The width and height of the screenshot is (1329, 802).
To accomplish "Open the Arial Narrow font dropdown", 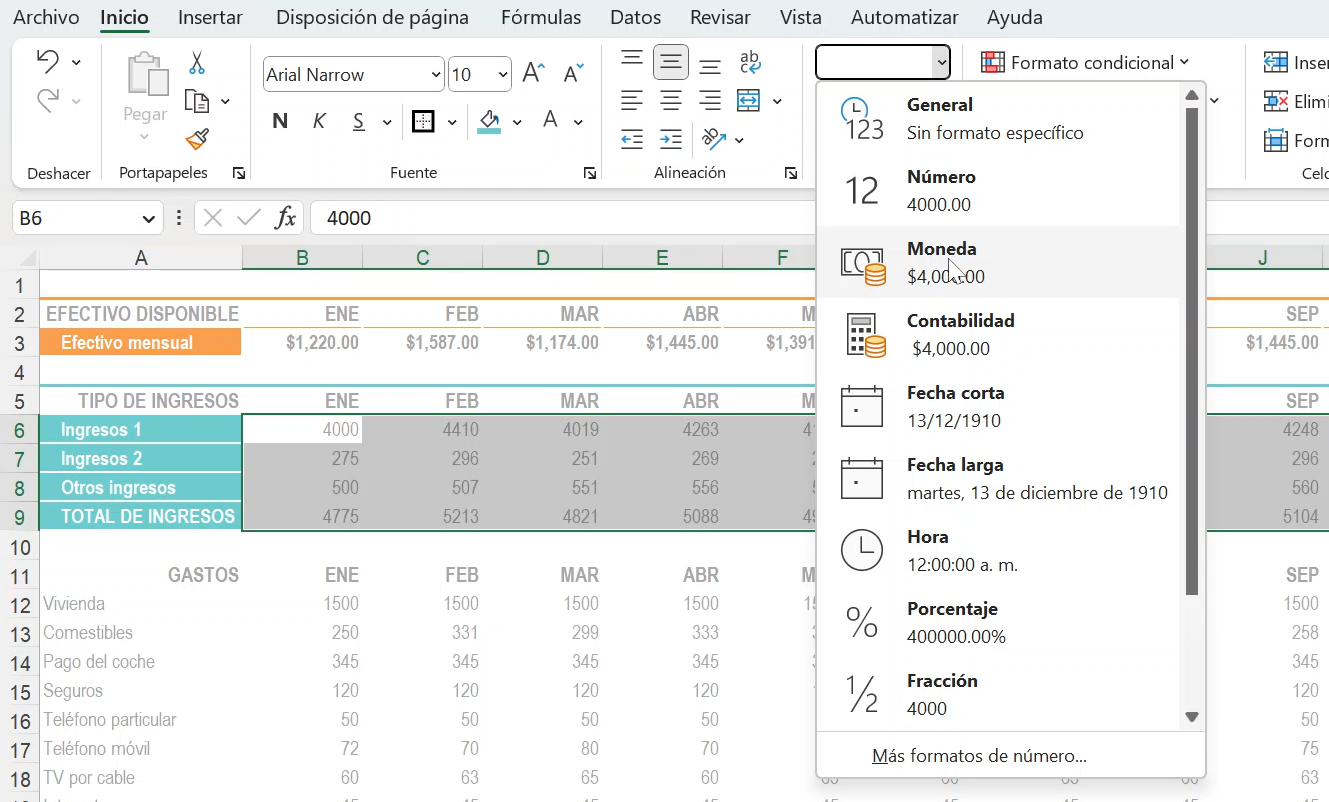I will (437, 74).
